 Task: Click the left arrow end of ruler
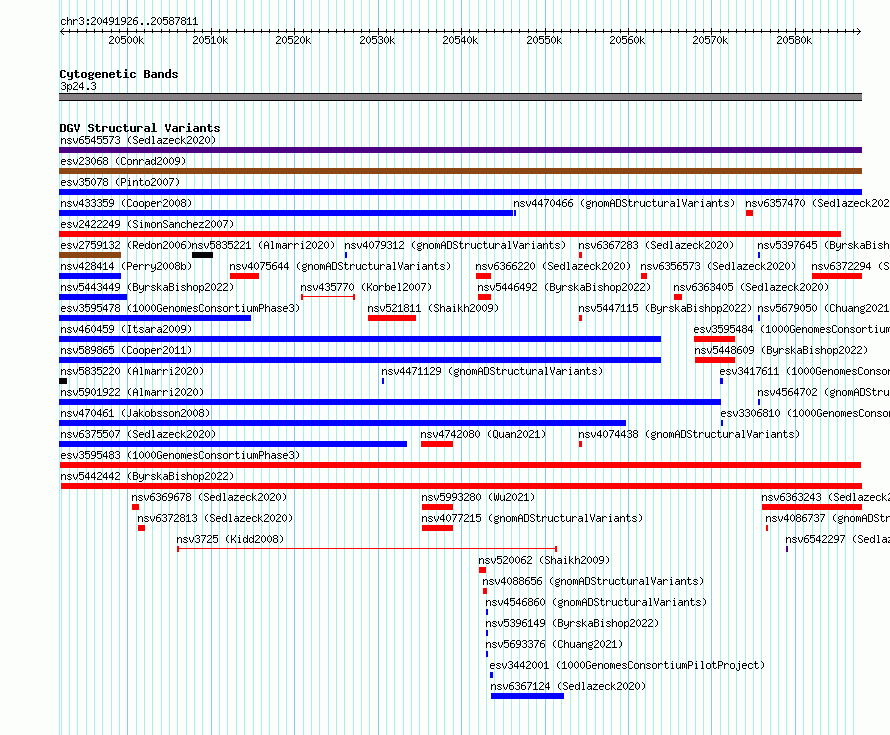tap(63, 31)
